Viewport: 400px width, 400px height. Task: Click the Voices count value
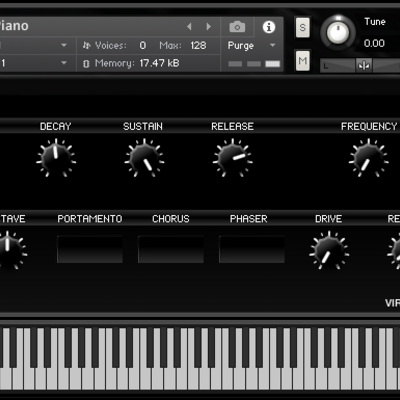pyautogui.click(x=143, y=45)
